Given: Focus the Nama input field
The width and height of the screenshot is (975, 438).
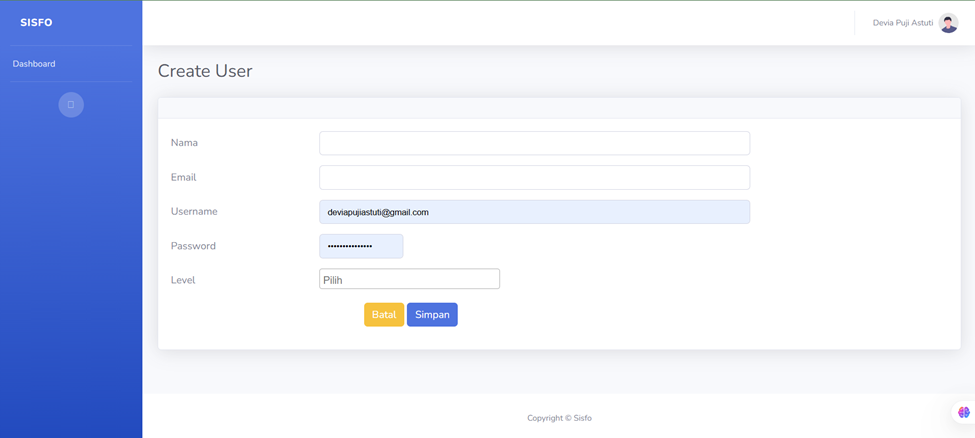Looking at the screenshot, I should click(534, 143).
